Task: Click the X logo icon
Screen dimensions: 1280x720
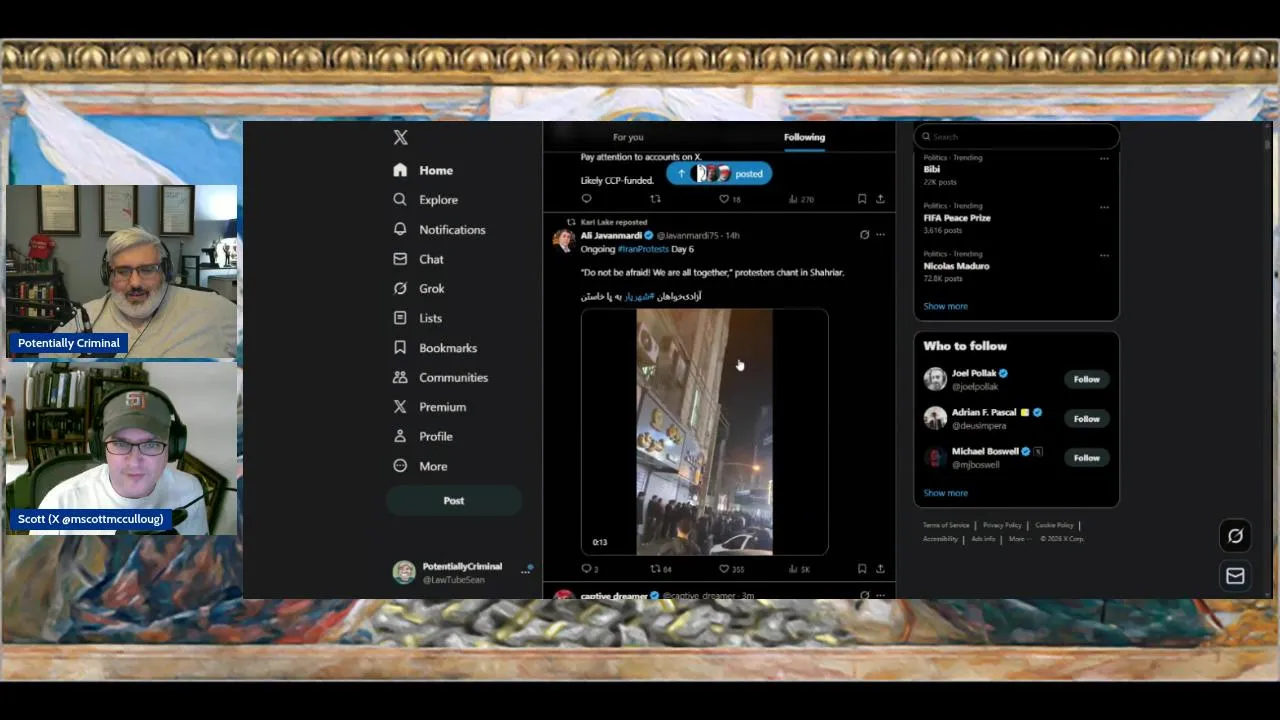Action: point(400,138)
